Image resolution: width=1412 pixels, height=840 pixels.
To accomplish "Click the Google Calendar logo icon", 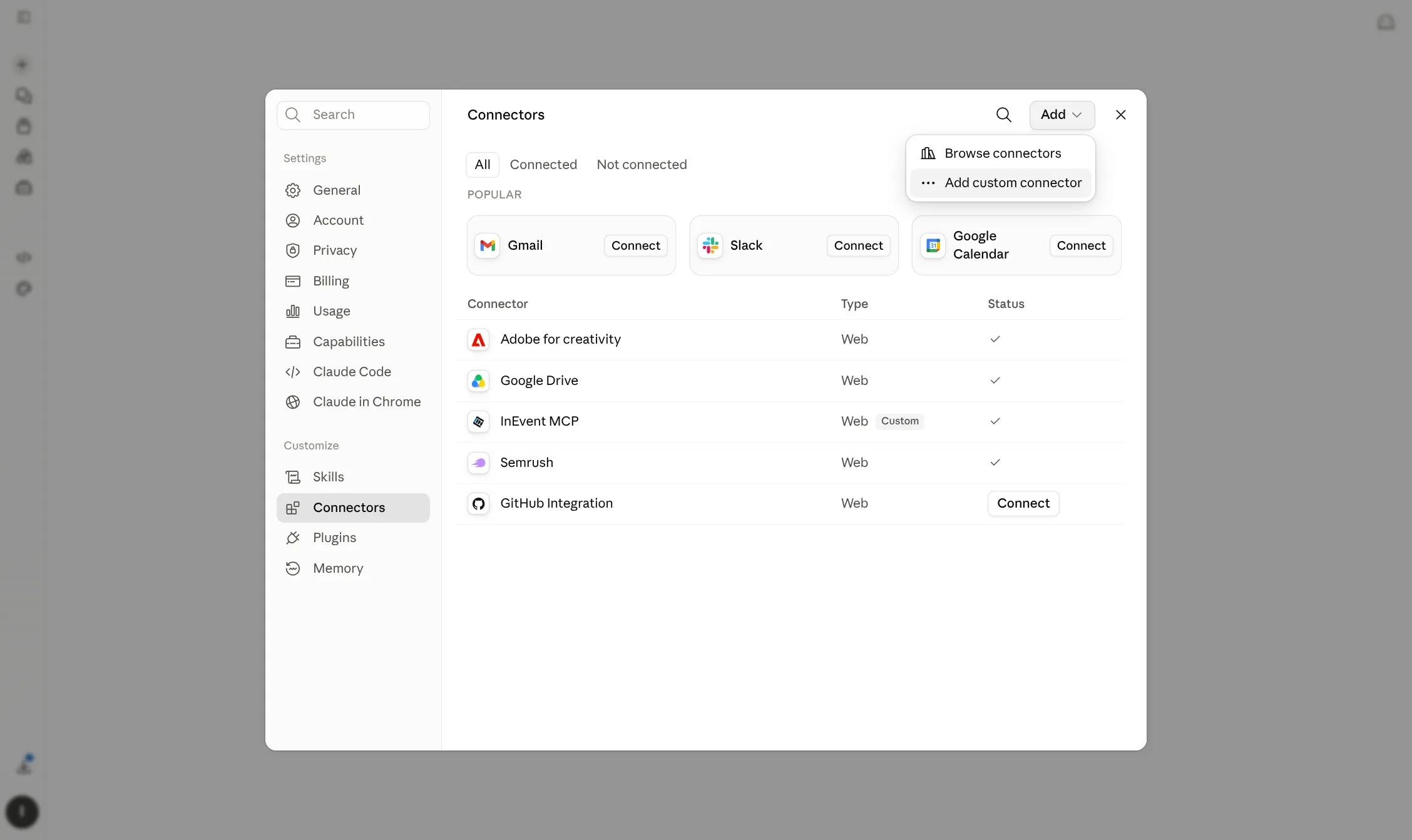I will 933,245.
